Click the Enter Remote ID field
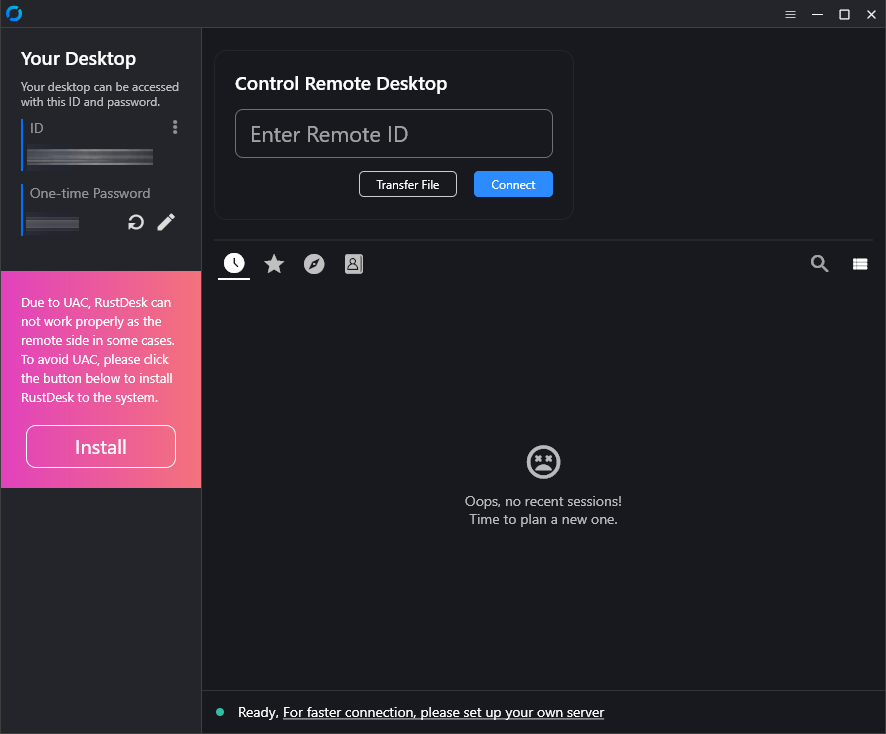The width and height of the screenshot is (886, 734). pos(393,134)
